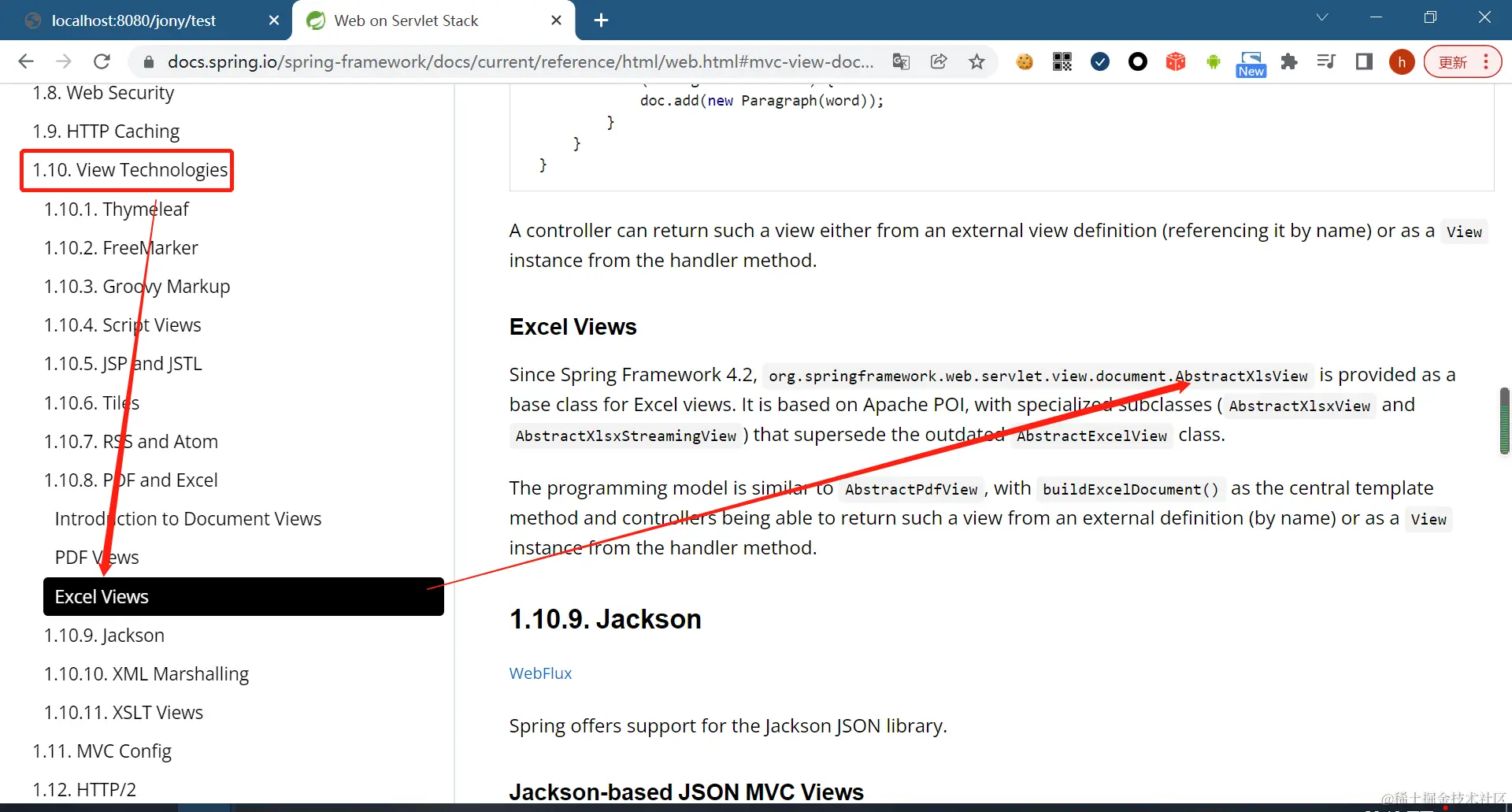This screenshot has width=1512, height=812.
Task: Go to 1.10.10. XML Marshalling
Action: point(146,674)
